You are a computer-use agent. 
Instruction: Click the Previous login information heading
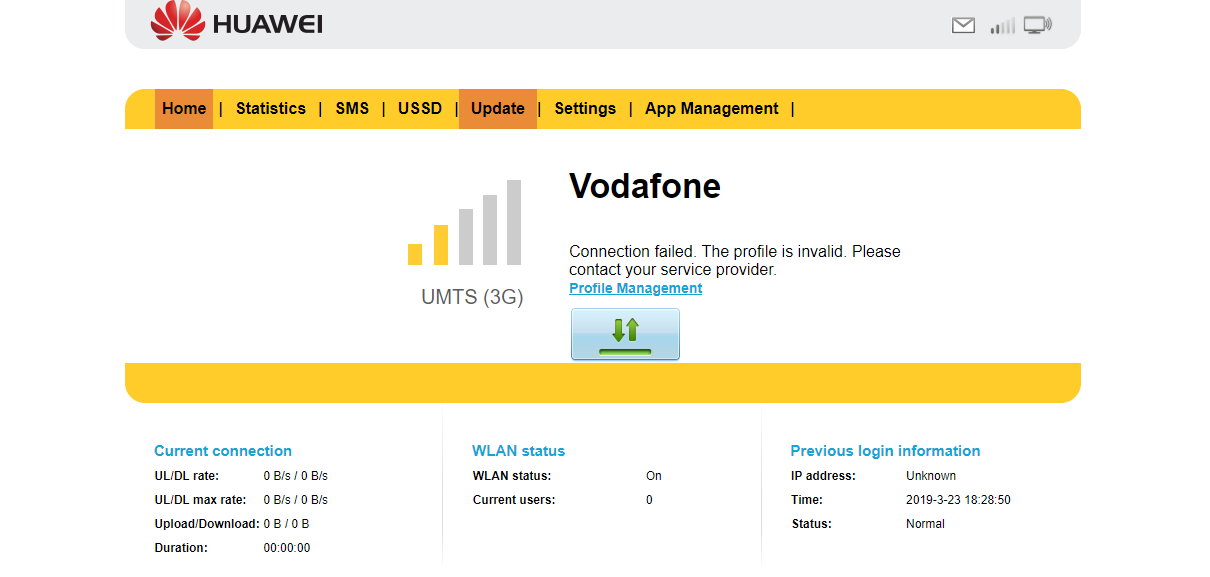pyautogui.click(x=885, y=451)
